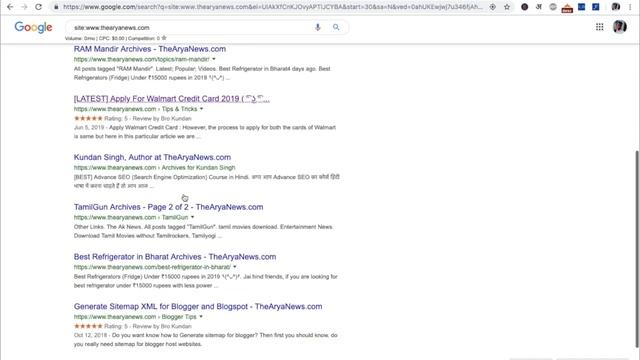Screen dimensions: 640x360
Task: Run search with the magnifier icon
Action: tap(336, 27)
